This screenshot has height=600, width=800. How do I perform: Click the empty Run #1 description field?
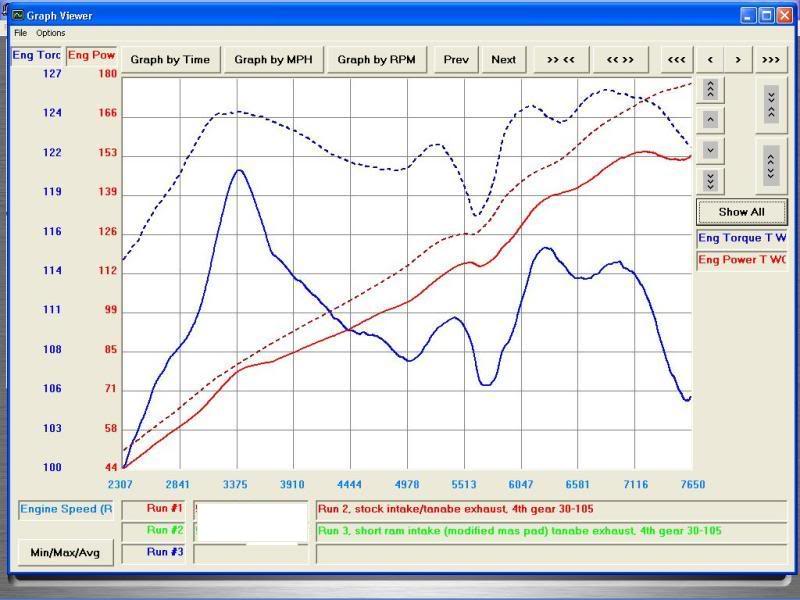coord(250,510)
